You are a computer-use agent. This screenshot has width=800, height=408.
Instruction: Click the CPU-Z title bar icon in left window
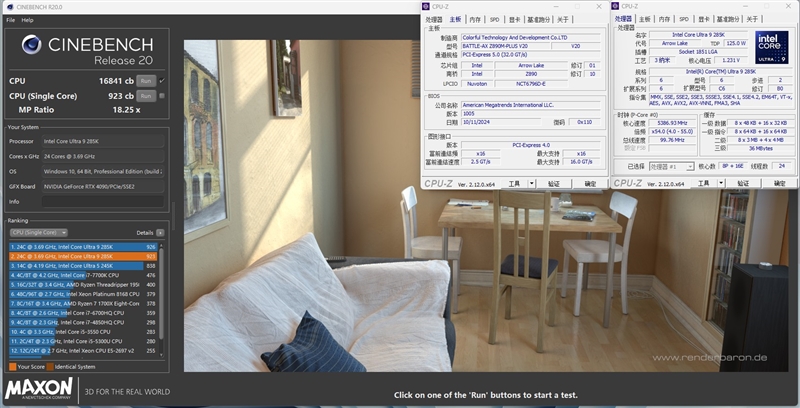427,6
